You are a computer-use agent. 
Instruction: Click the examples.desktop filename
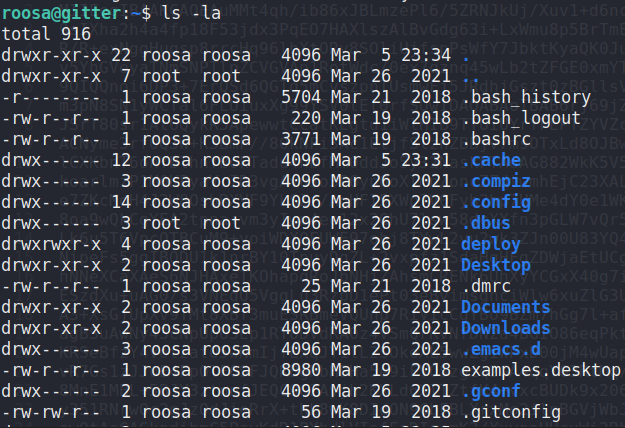click(x=540, y=370)
